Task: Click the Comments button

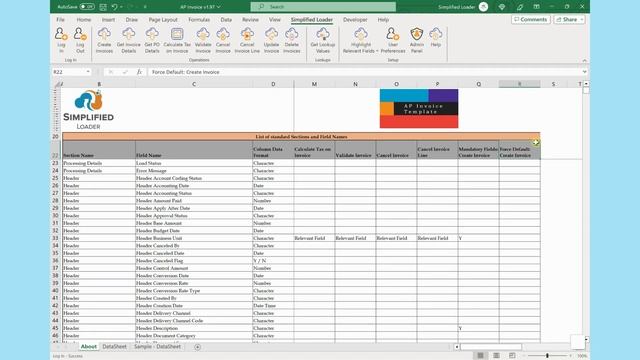Action: pyautogui.click(x=531, y=20)
